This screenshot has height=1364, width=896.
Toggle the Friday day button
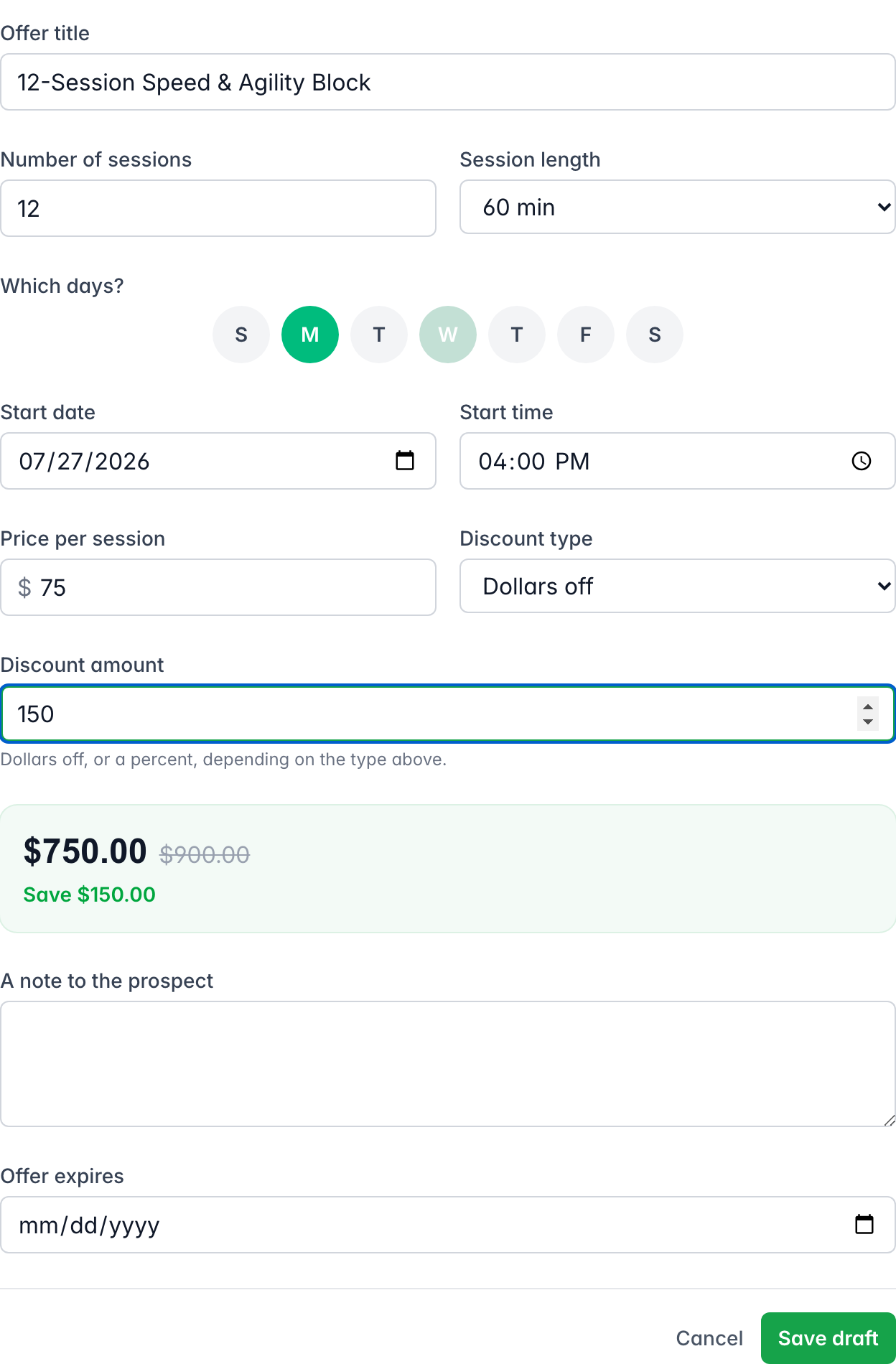586,335
